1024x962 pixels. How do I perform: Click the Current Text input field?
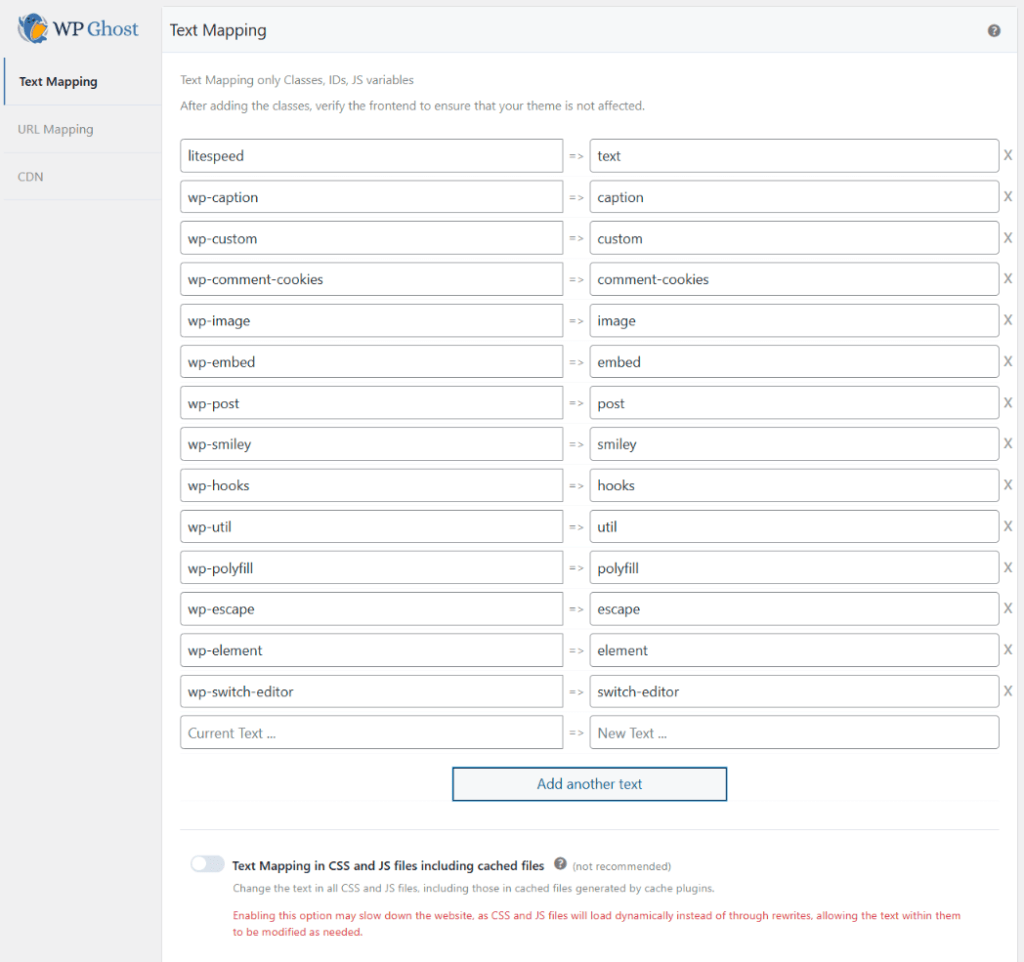[371, 732]
